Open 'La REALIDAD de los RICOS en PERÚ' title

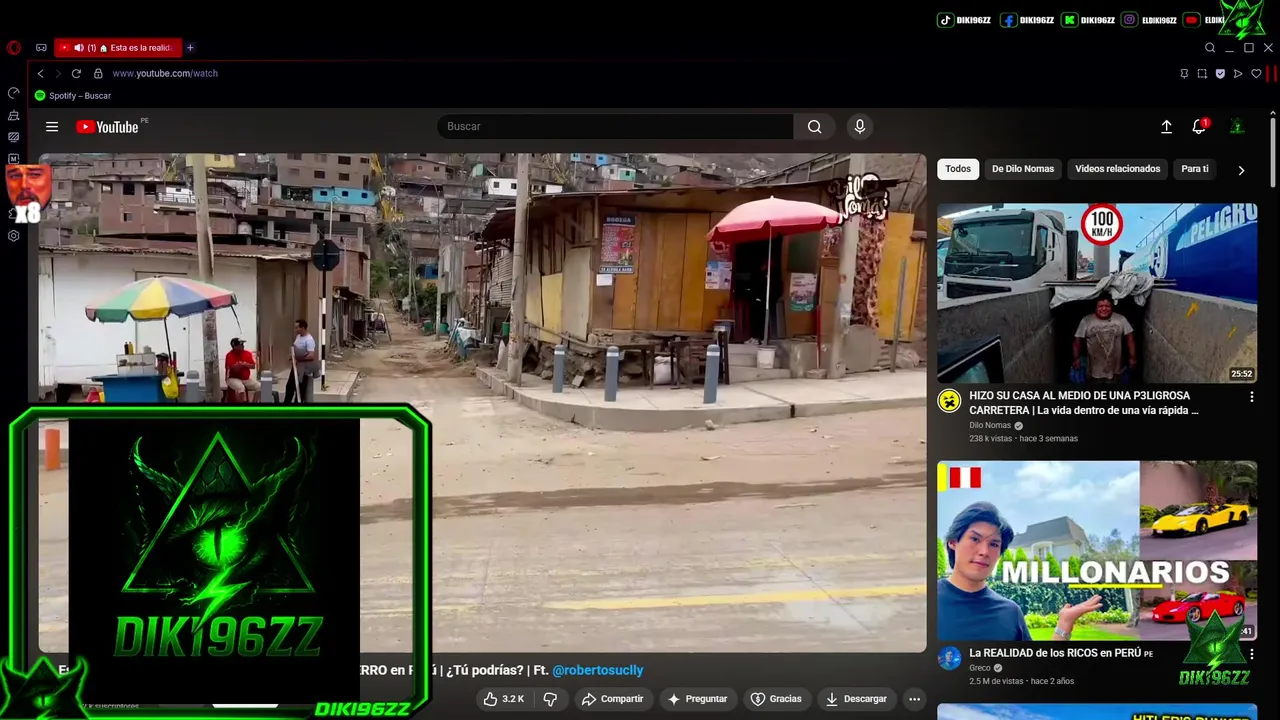click(x=1061, y=653)
